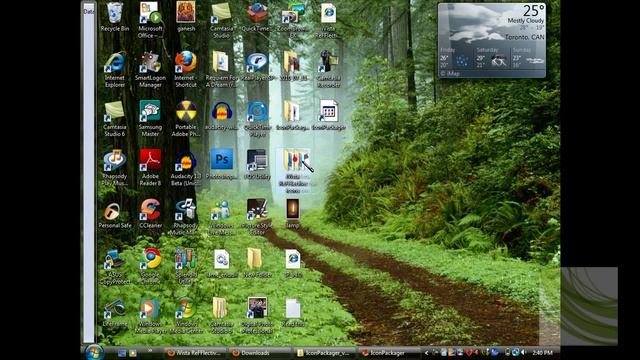Open the RealPlayer SP shortcut
640x360 pixels.
(x=257, y=66)
